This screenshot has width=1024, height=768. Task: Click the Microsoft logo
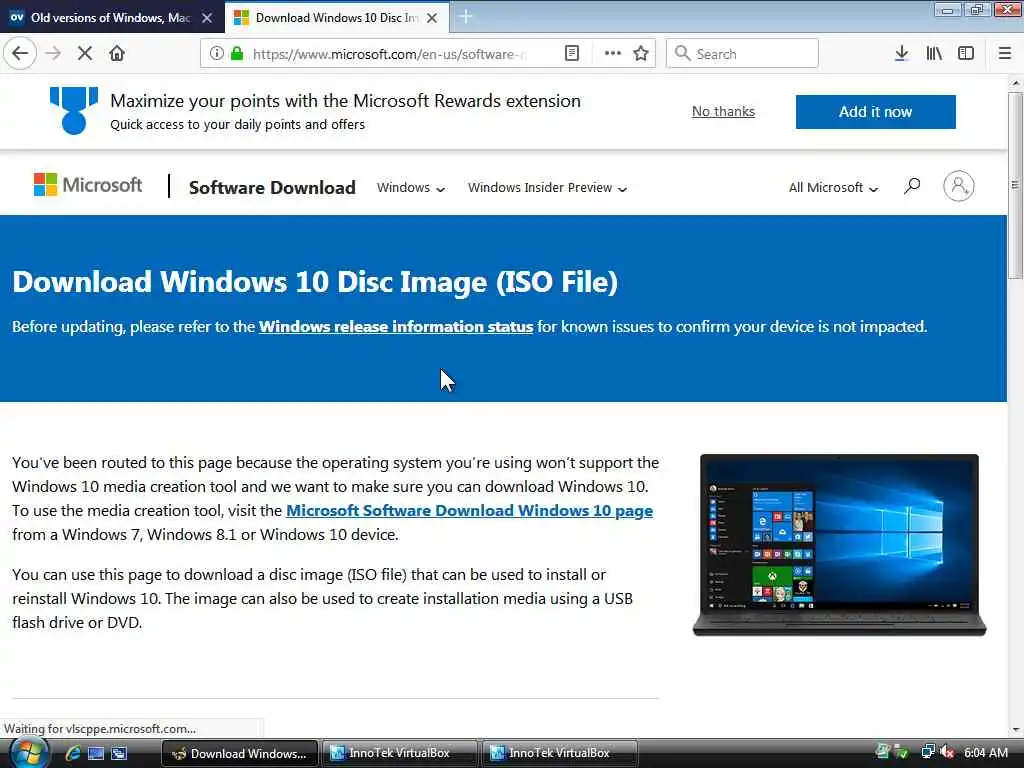(x=88, y=185)
